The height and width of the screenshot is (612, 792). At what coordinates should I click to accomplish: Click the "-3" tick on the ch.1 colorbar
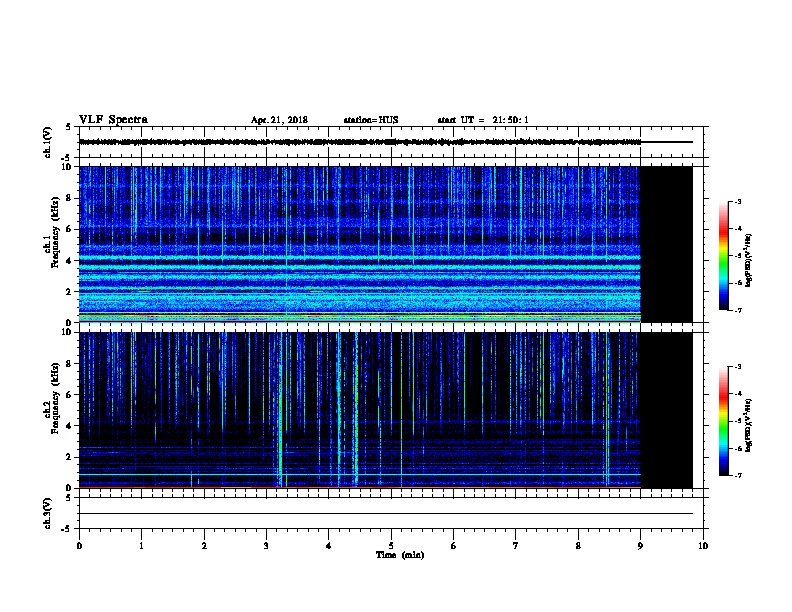point(737,201)
